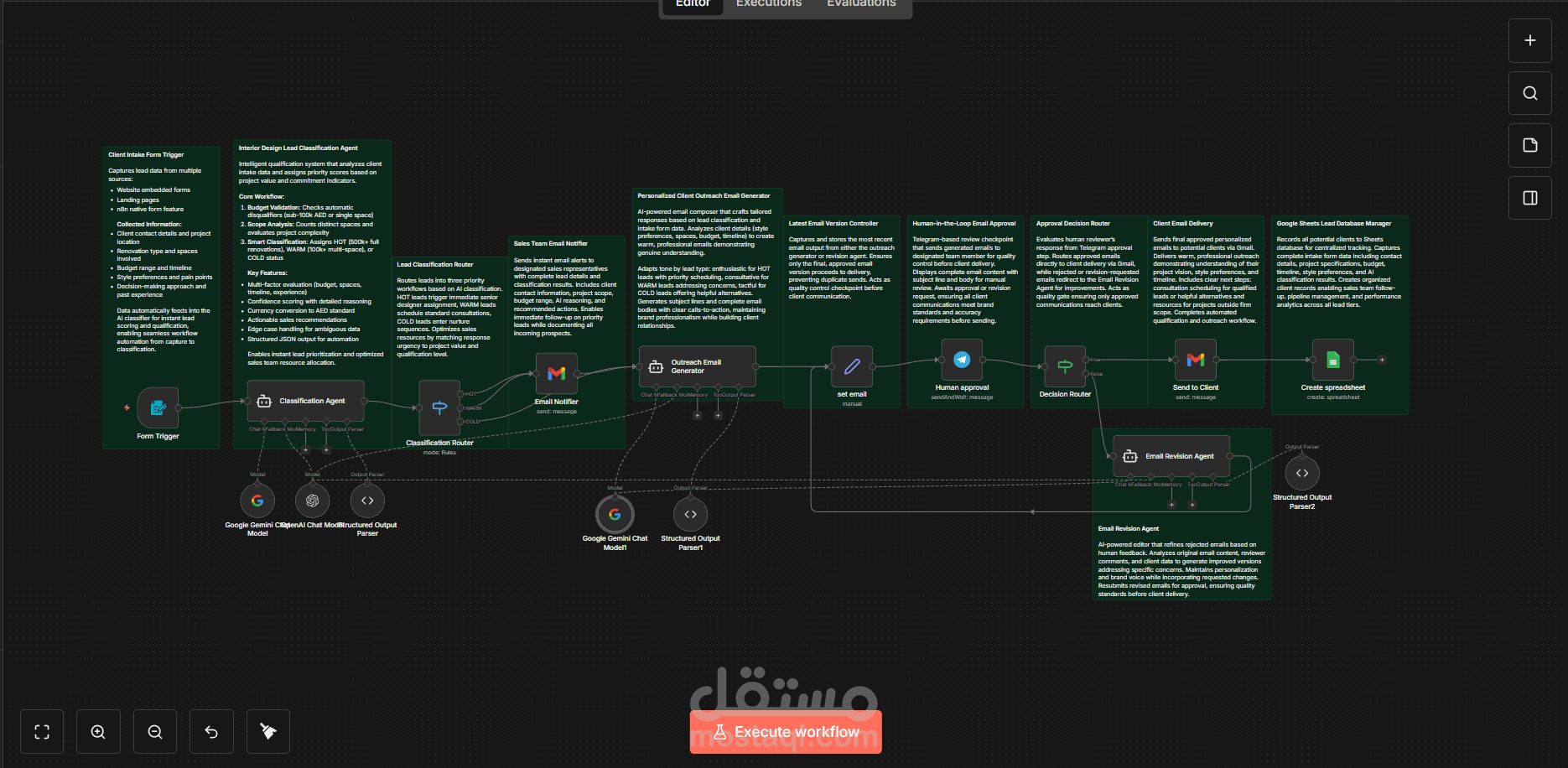Select the Email Revision Agent sticky note heading
Image resolution: width=1568 pixels, height=768 pixels.
[1129, 529]
